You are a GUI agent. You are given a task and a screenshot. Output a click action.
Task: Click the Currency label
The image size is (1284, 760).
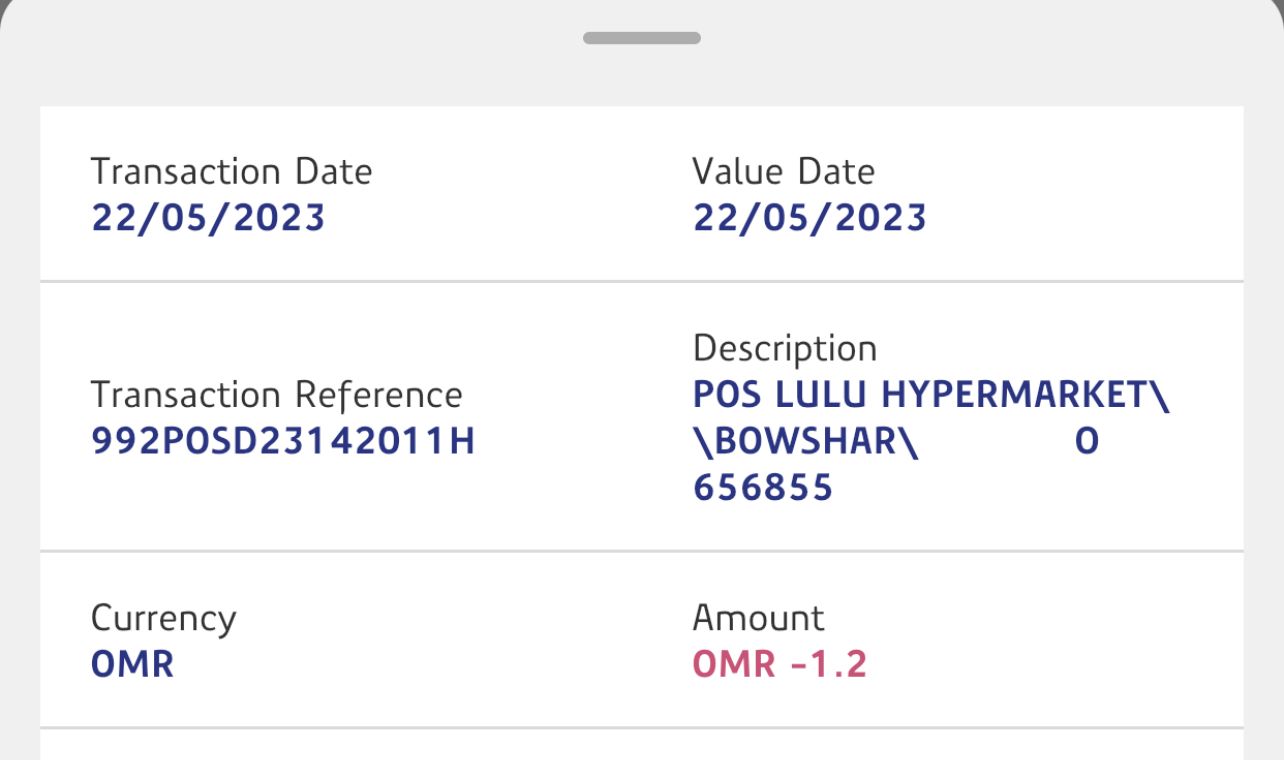(163, 619)
